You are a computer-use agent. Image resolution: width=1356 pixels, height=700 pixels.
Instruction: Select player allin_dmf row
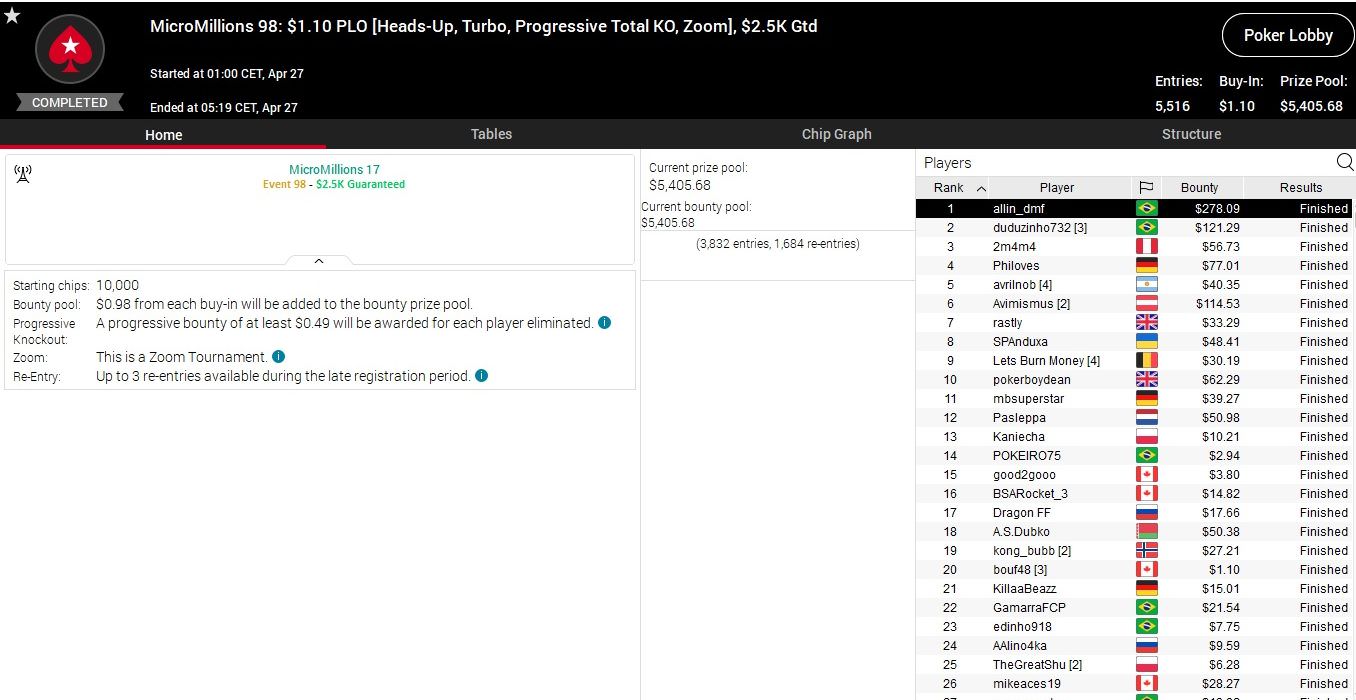coord(1018,209)
